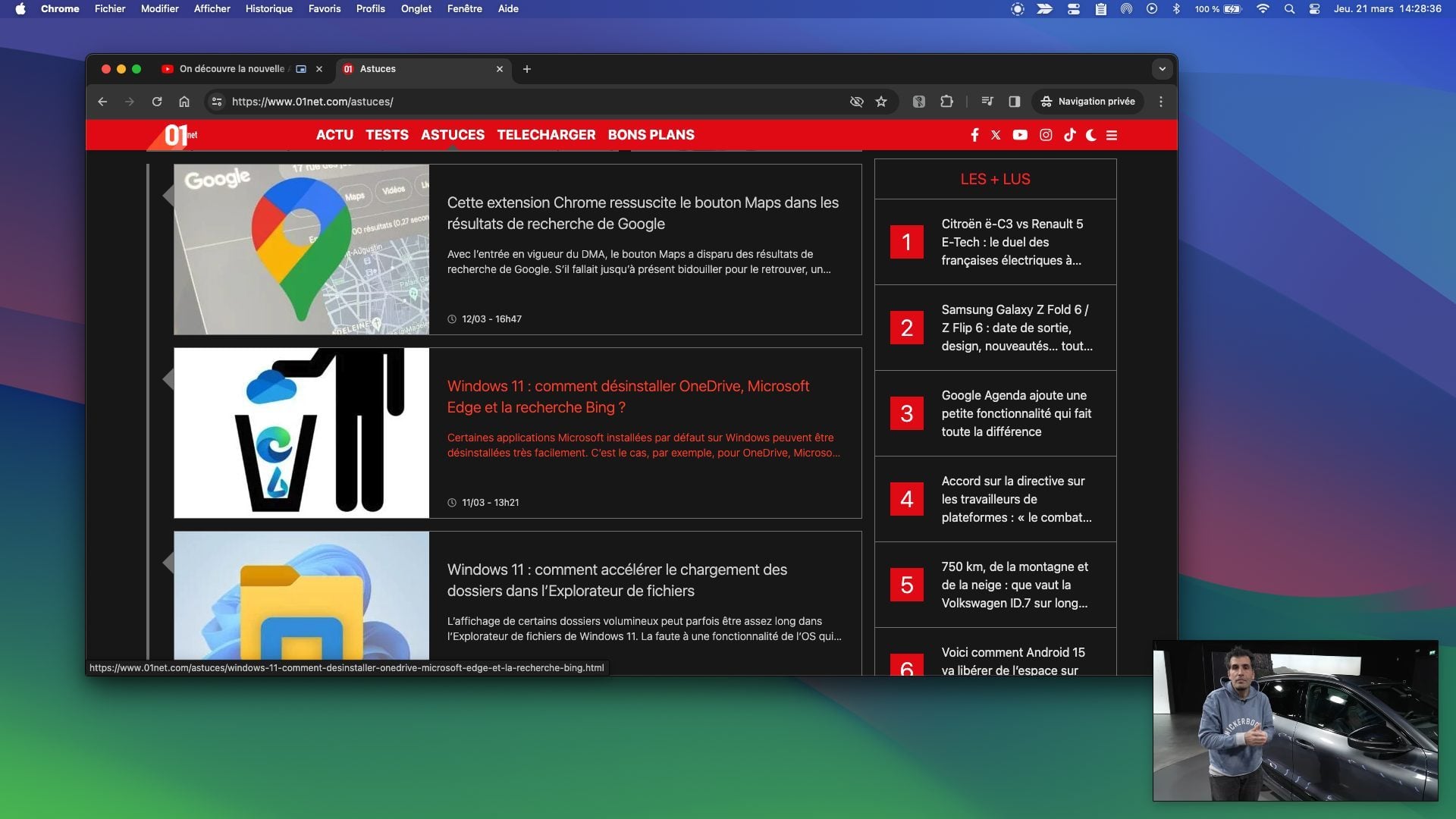Open Google Maps extension article thumbnail
The height and width of the screenshot is (819, 1456).
[301, 249]
